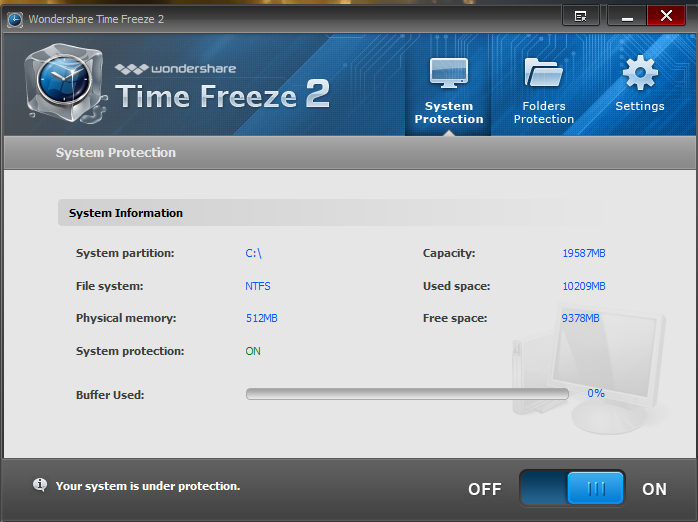Screen dimensions: 698x522
Task: Click the 'Capacity:' label
Action: point(449,253)
